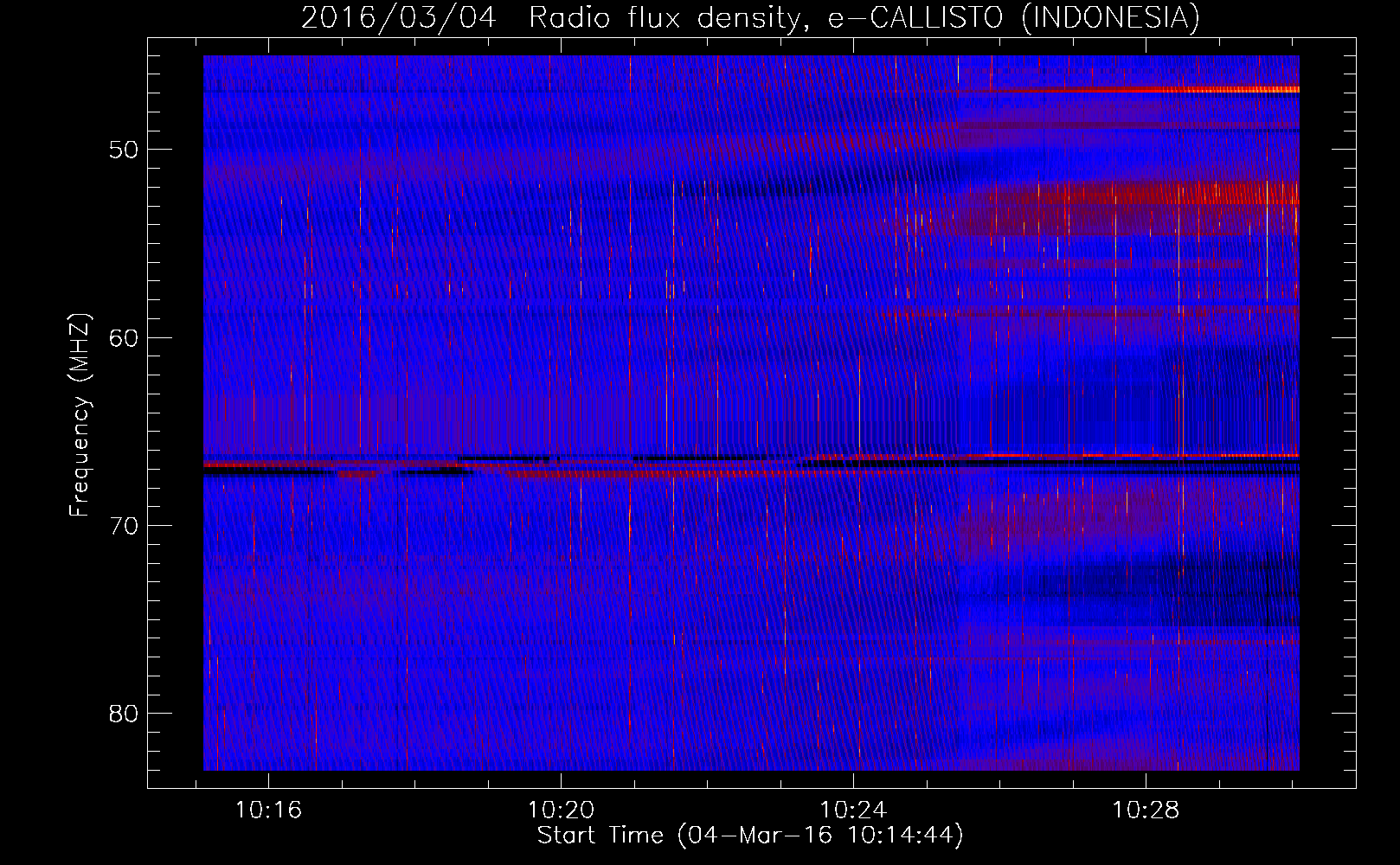Click the 10:20 time tick label
Image resolution: width=1400 pixels, height=865 pixels.
point(561,811)
